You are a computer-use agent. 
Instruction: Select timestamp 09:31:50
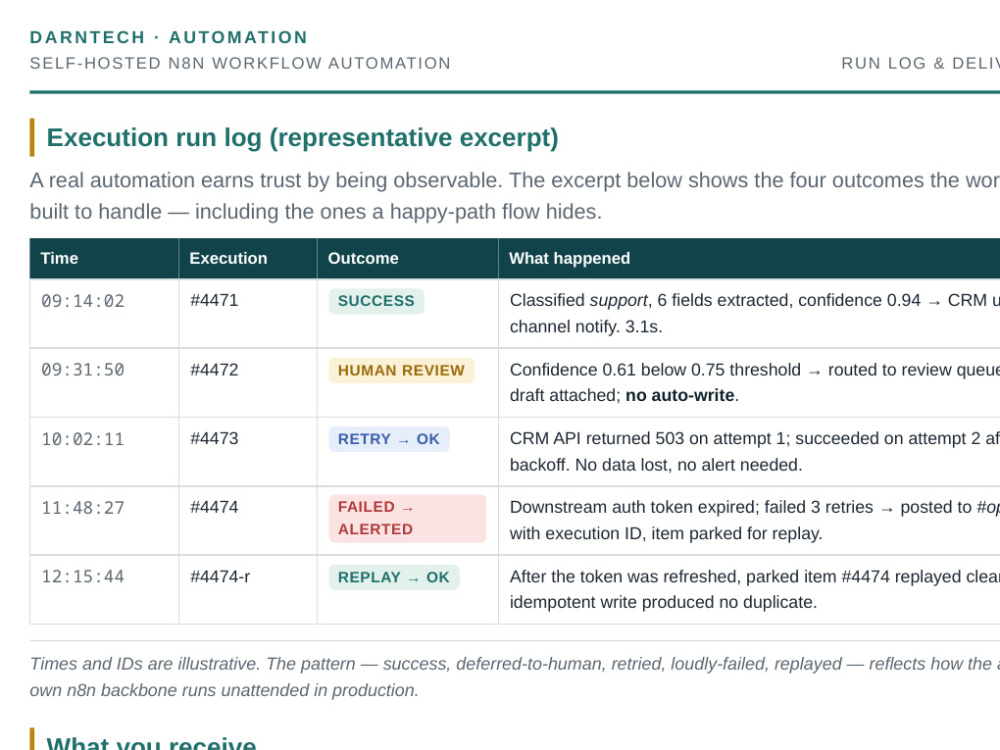[83, 370]
